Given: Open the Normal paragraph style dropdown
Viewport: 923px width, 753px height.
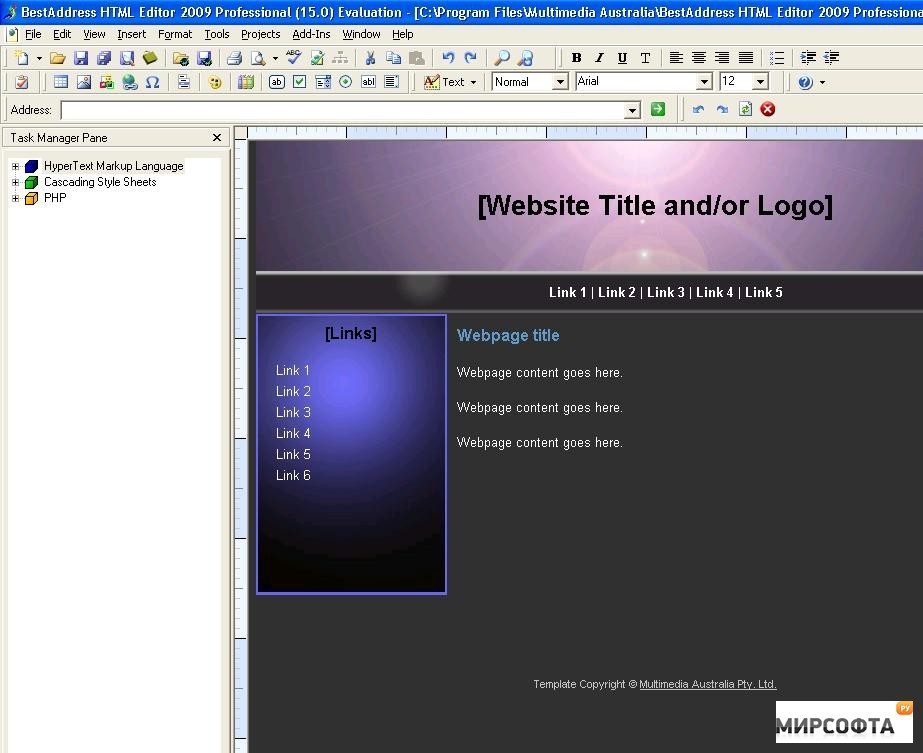Looking at the screenshot, I should coord(560,82).
